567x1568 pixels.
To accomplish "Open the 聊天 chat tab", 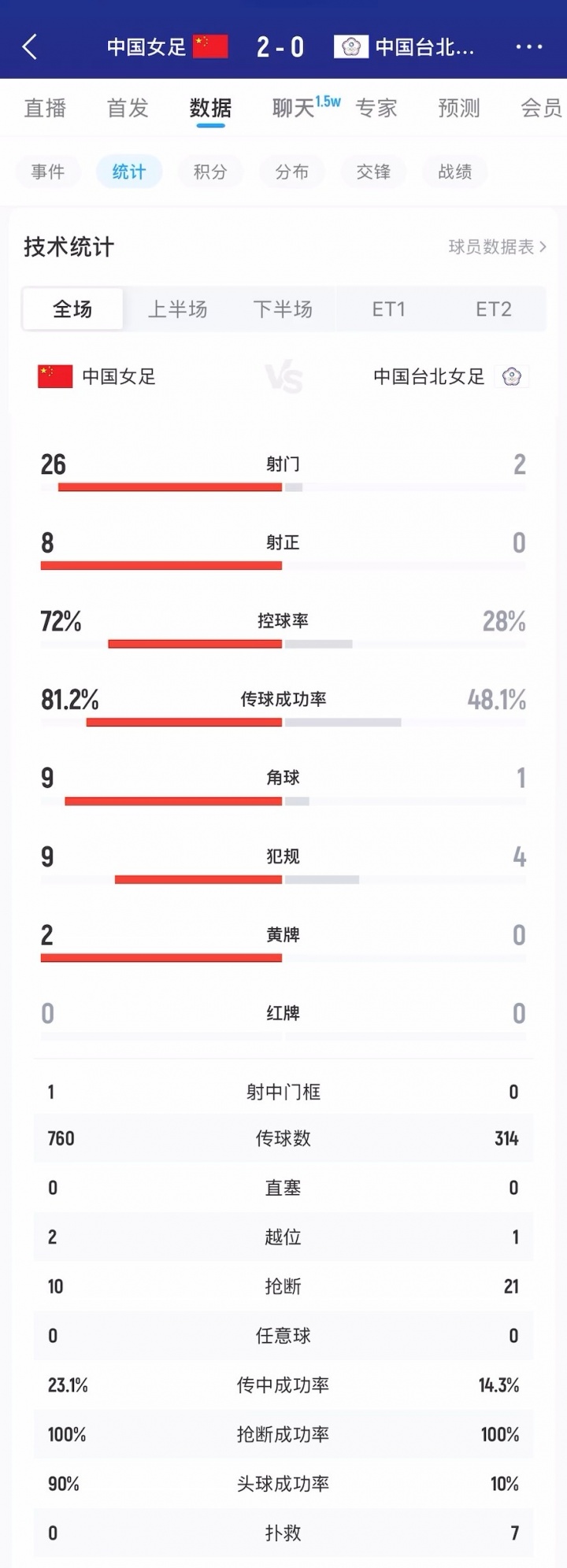I will point(294,108).
